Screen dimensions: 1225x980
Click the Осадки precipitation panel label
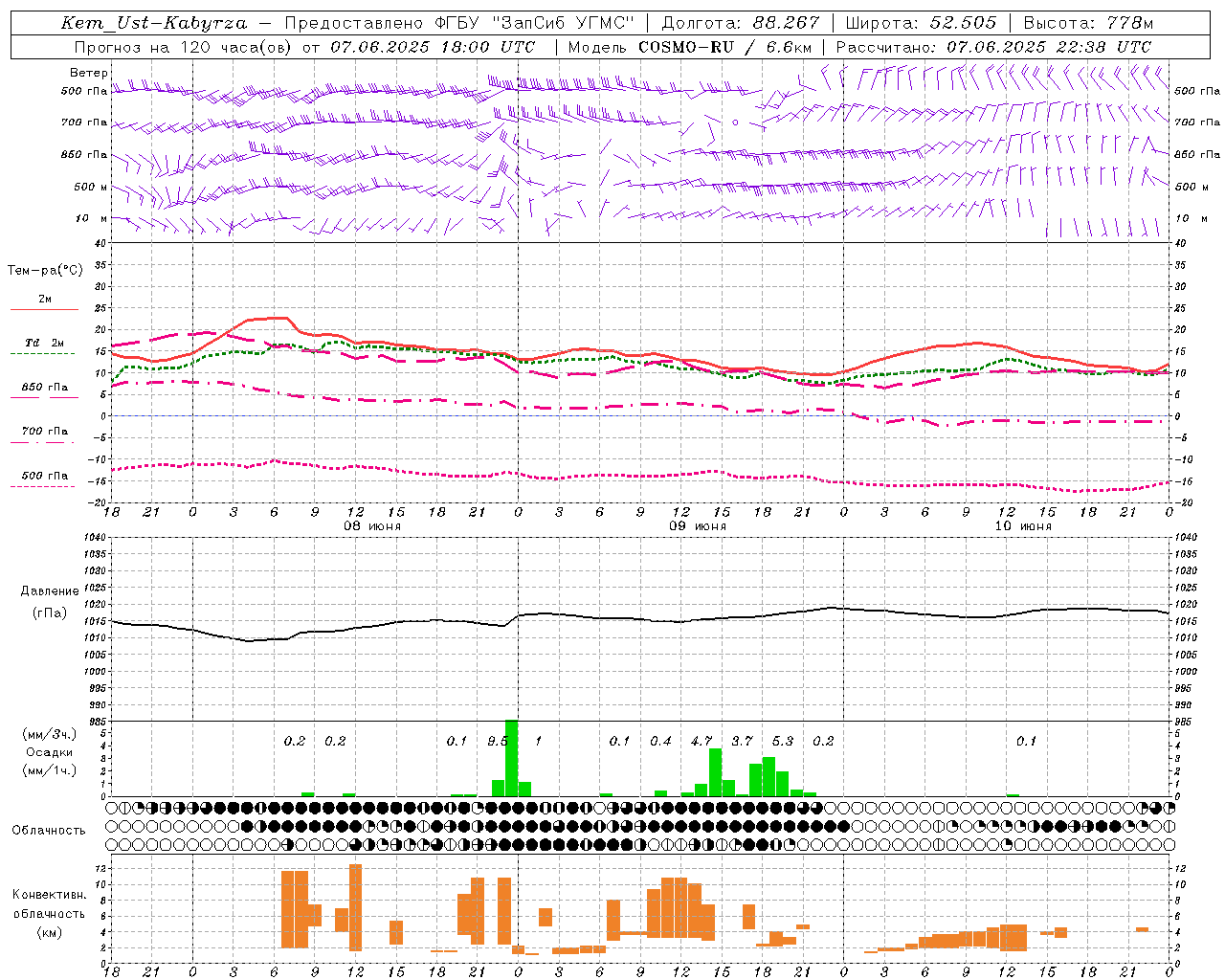click(49, 752)
